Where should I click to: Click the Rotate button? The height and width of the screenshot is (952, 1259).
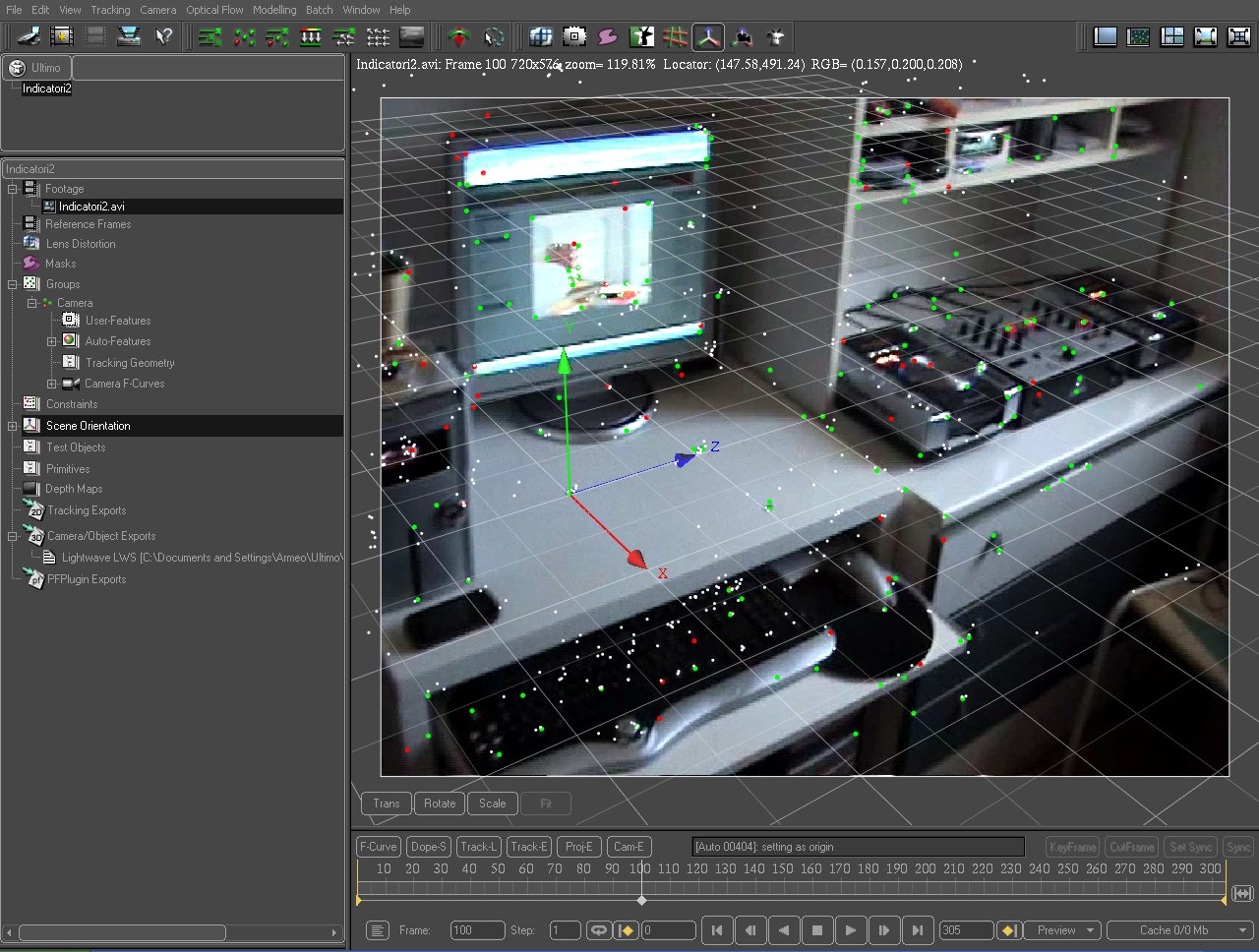click(440, 803)
